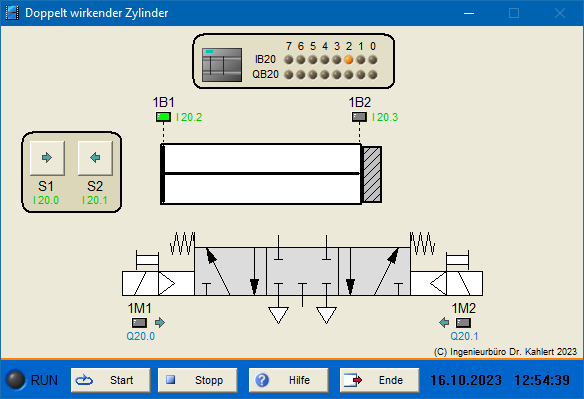Click the 1M2 solenoid indicator Q20.1

(463, 323)
